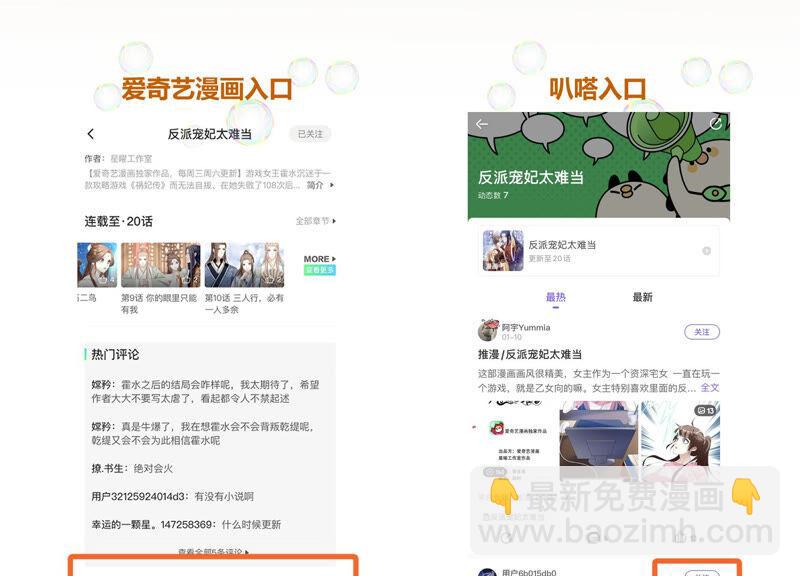Open comment asking 什么时候更新

point(186,524)
